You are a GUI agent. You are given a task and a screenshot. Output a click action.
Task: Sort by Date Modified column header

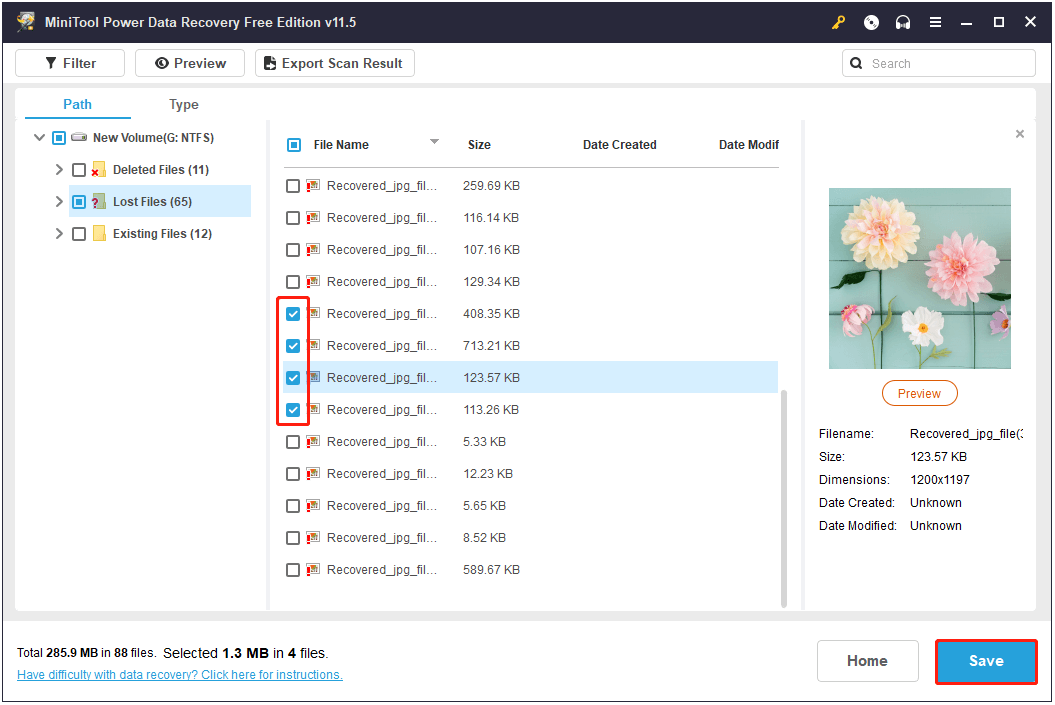[x=748, y=145]
